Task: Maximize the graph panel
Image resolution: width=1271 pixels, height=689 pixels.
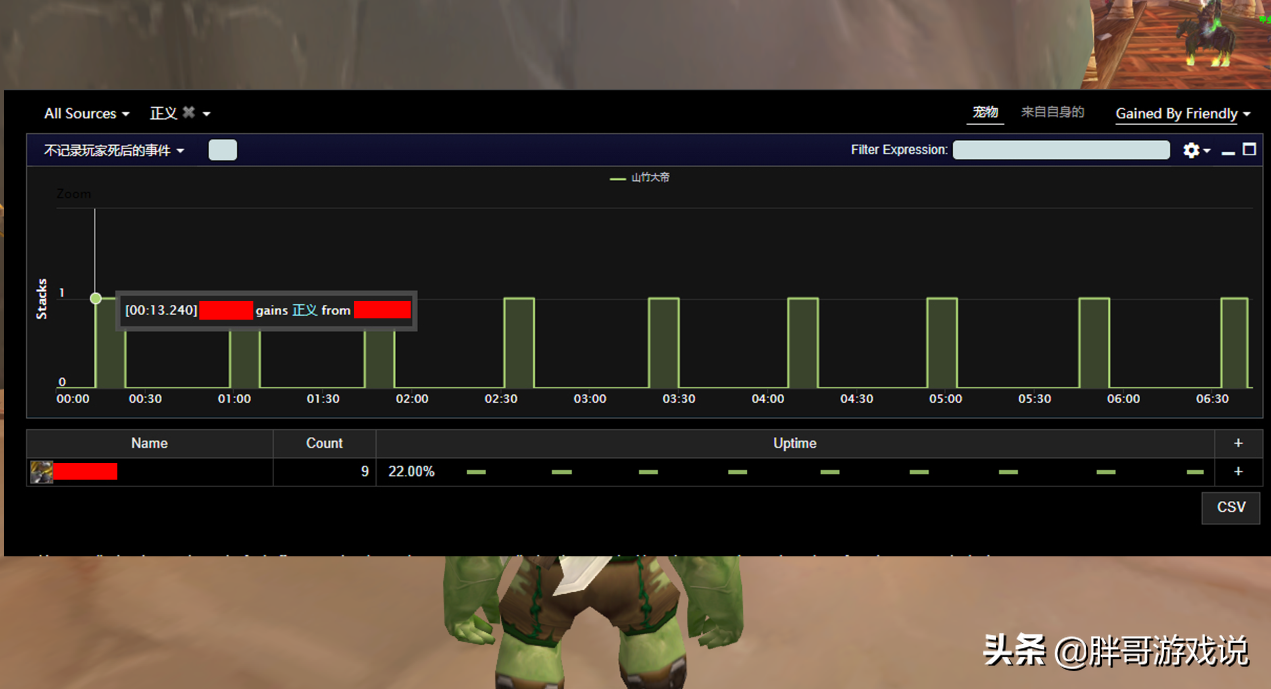Action: (x=1249, y=150)
